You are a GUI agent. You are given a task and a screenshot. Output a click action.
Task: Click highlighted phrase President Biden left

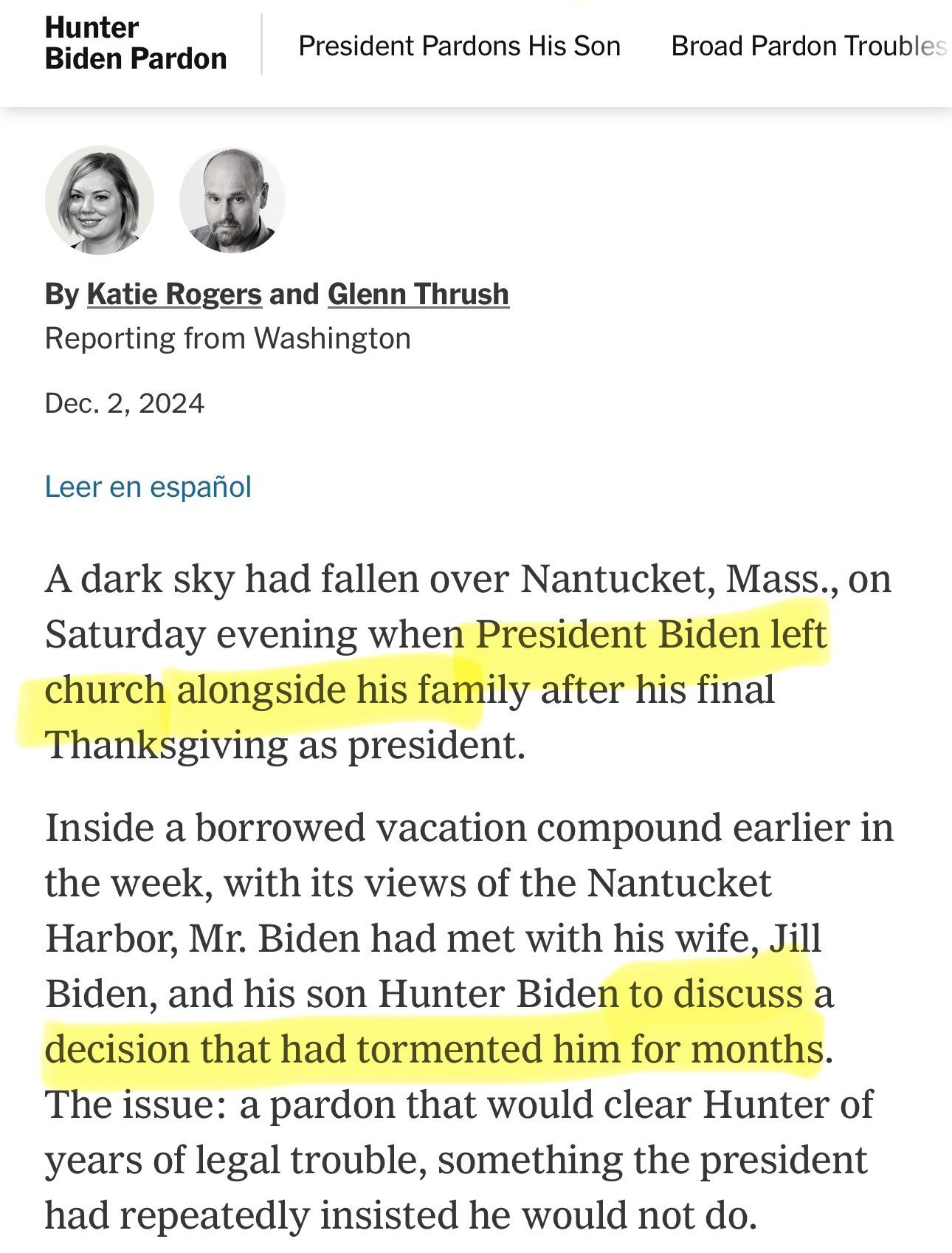tap(651, 634)
